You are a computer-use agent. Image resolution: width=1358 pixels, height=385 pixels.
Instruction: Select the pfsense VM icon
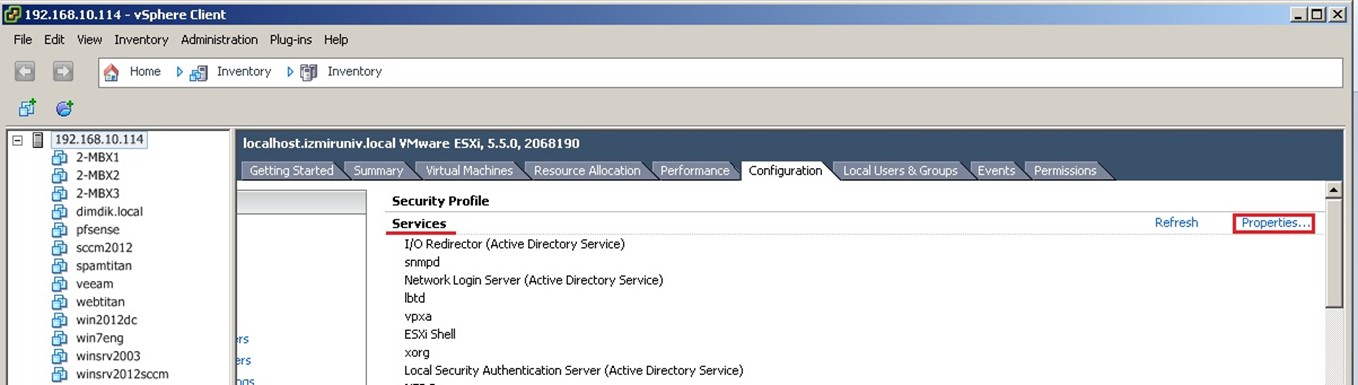click(60, 230)
